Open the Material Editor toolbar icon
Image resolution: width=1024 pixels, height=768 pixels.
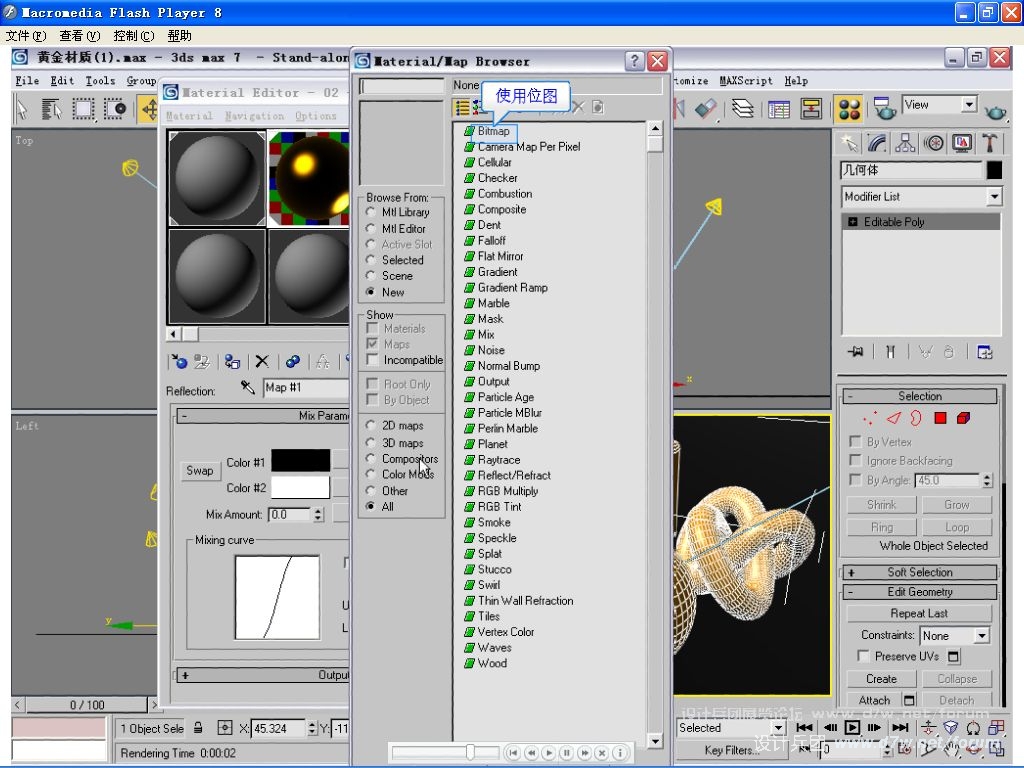click(x=849, y=109)
